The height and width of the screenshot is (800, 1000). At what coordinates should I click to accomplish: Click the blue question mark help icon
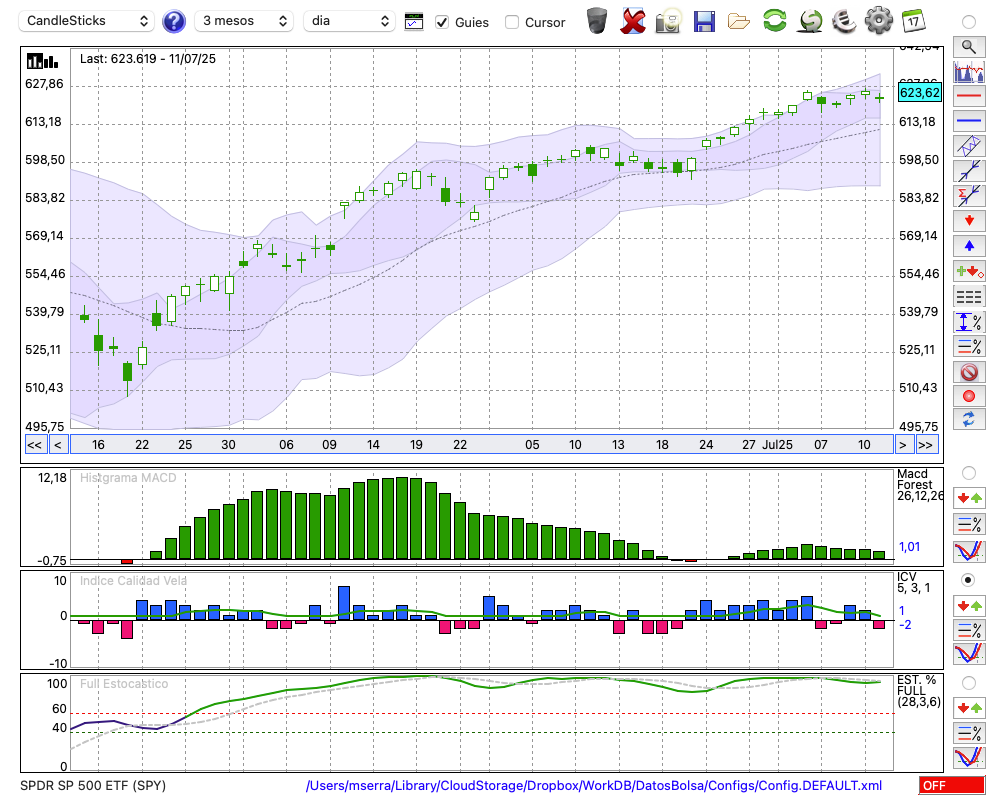(x=173, y=22)
